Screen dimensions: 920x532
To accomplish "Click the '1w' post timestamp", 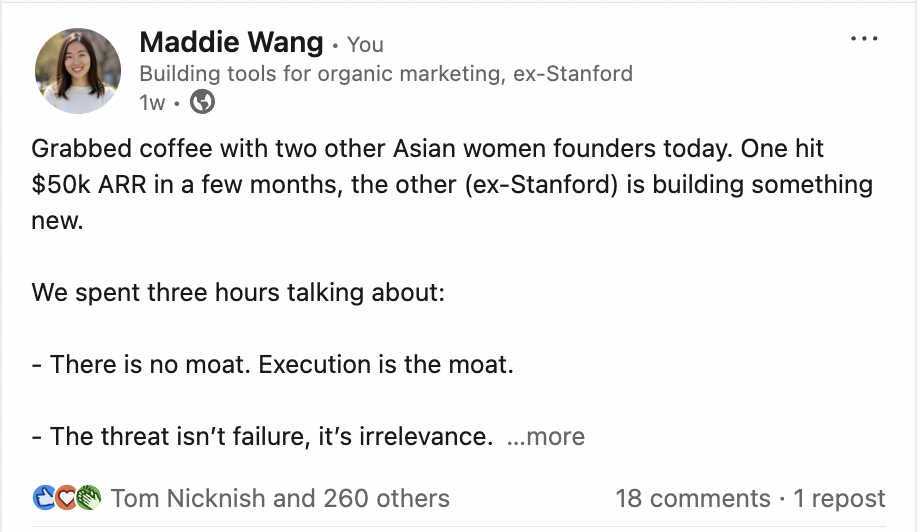I will point(152,103).
